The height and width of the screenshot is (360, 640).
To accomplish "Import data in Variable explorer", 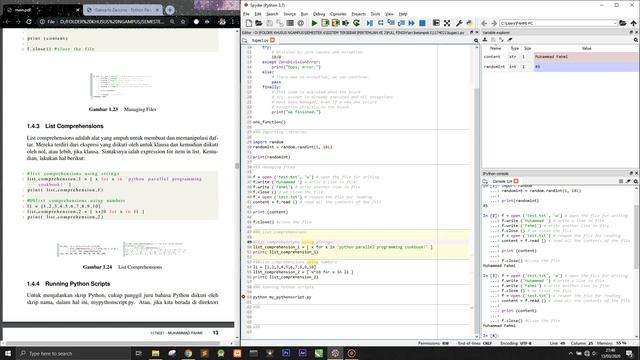I will [x=485, y=40].
